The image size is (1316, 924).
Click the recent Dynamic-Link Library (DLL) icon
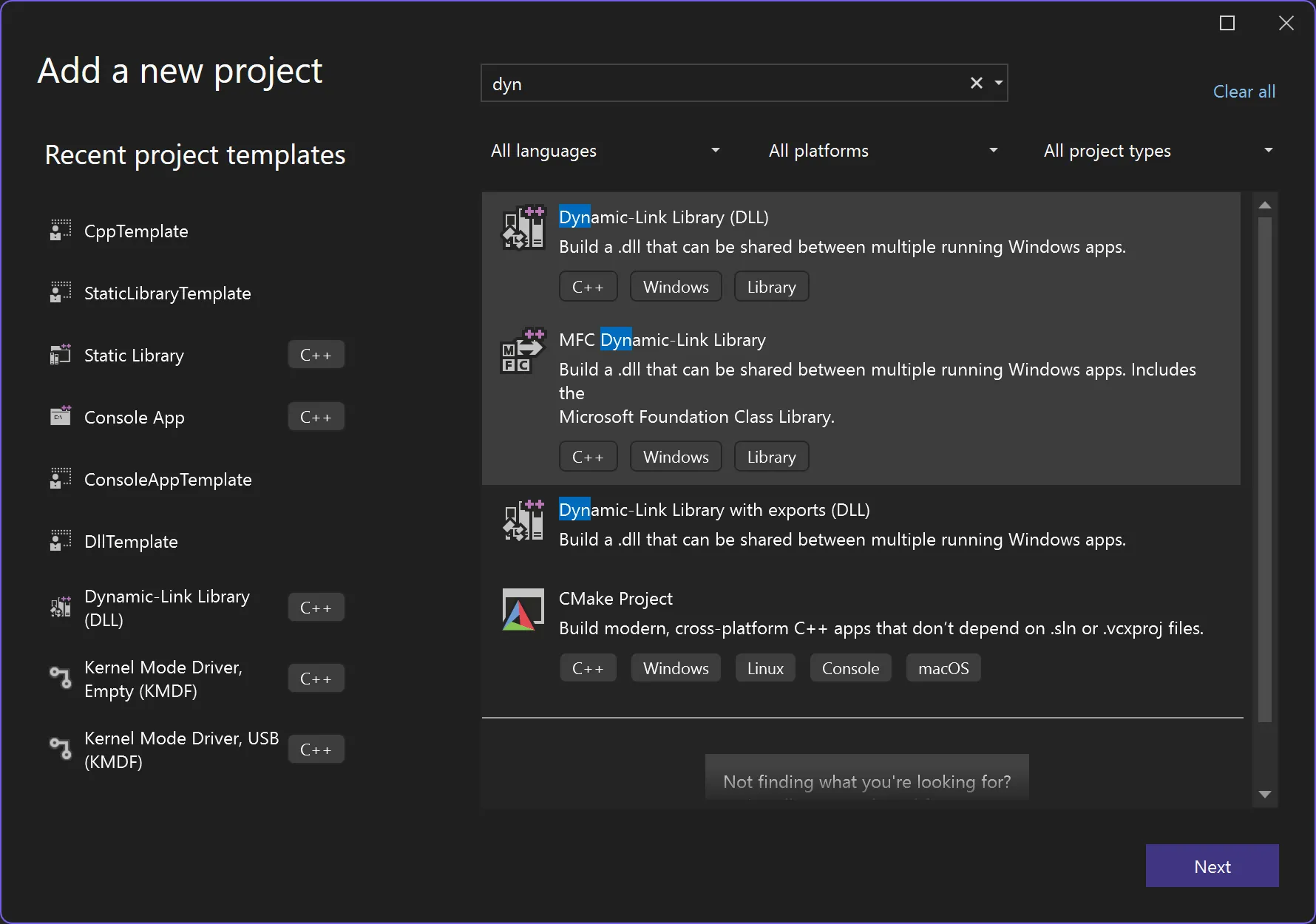(x=61, y=608)
